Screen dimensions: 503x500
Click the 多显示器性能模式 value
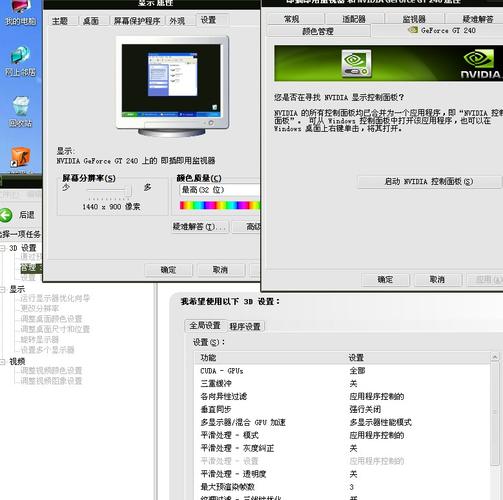(380, 422)
